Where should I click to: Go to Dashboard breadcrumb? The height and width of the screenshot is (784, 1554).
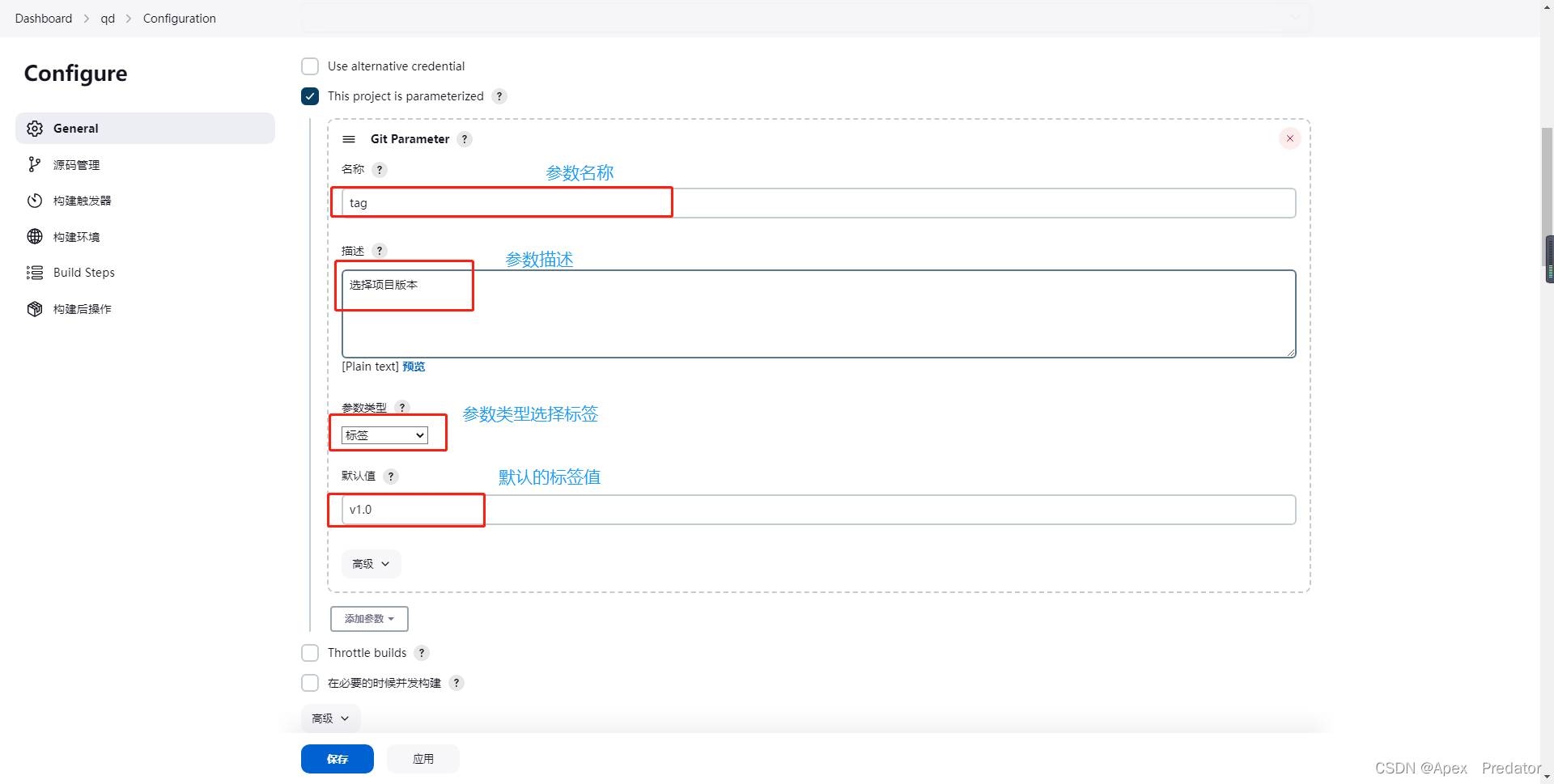point(44,19)
